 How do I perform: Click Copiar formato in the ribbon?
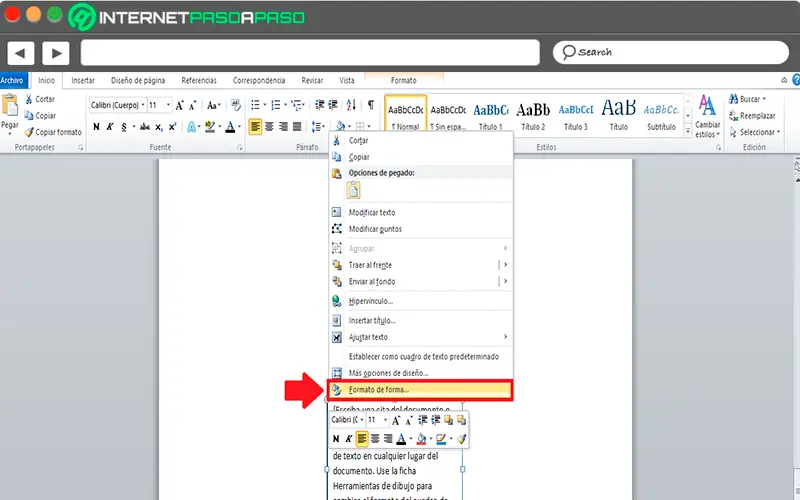[53, 132]
